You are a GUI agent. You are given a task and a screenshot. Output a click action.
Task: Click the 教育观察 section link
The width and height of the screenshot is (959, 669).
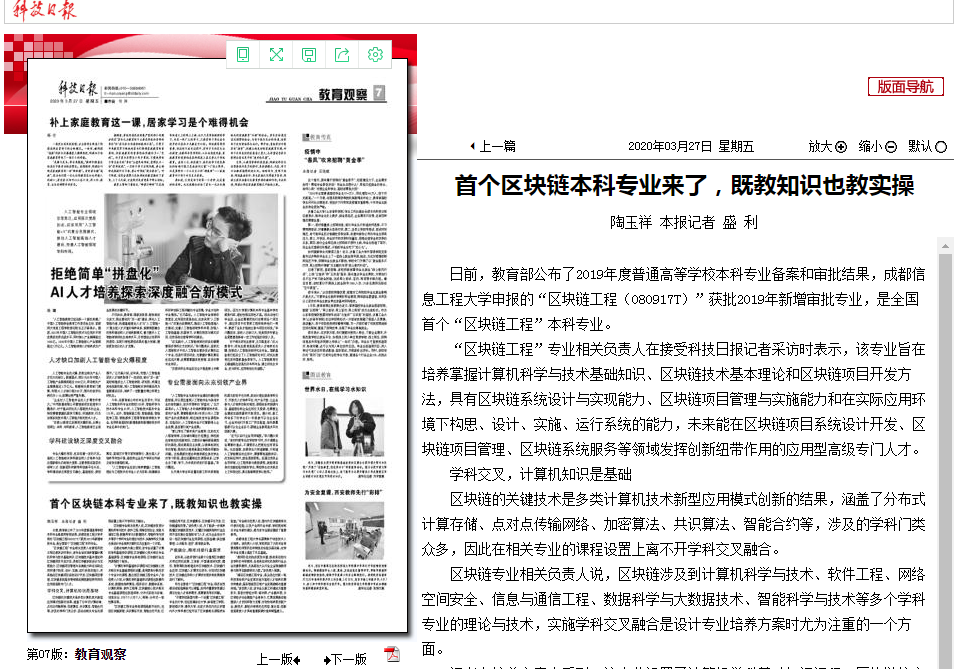100,654
